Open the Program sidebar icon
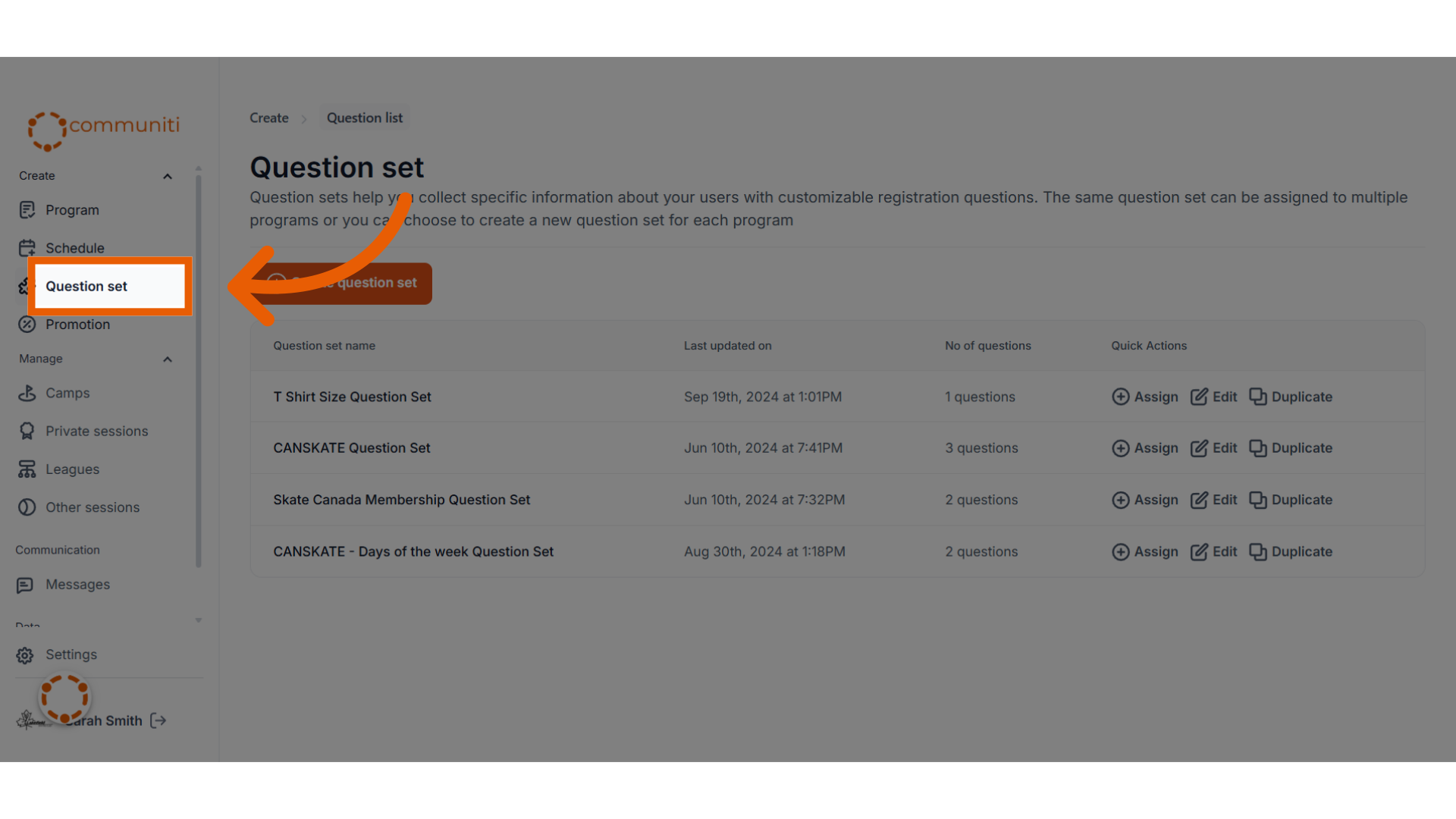Screen dimensions: 1456x819 coord(27,210)
